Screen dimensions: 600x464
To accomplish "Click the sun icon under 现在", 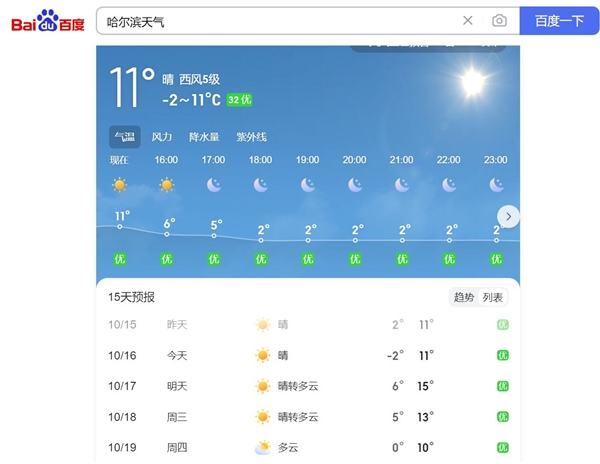I will click(119, 185).
